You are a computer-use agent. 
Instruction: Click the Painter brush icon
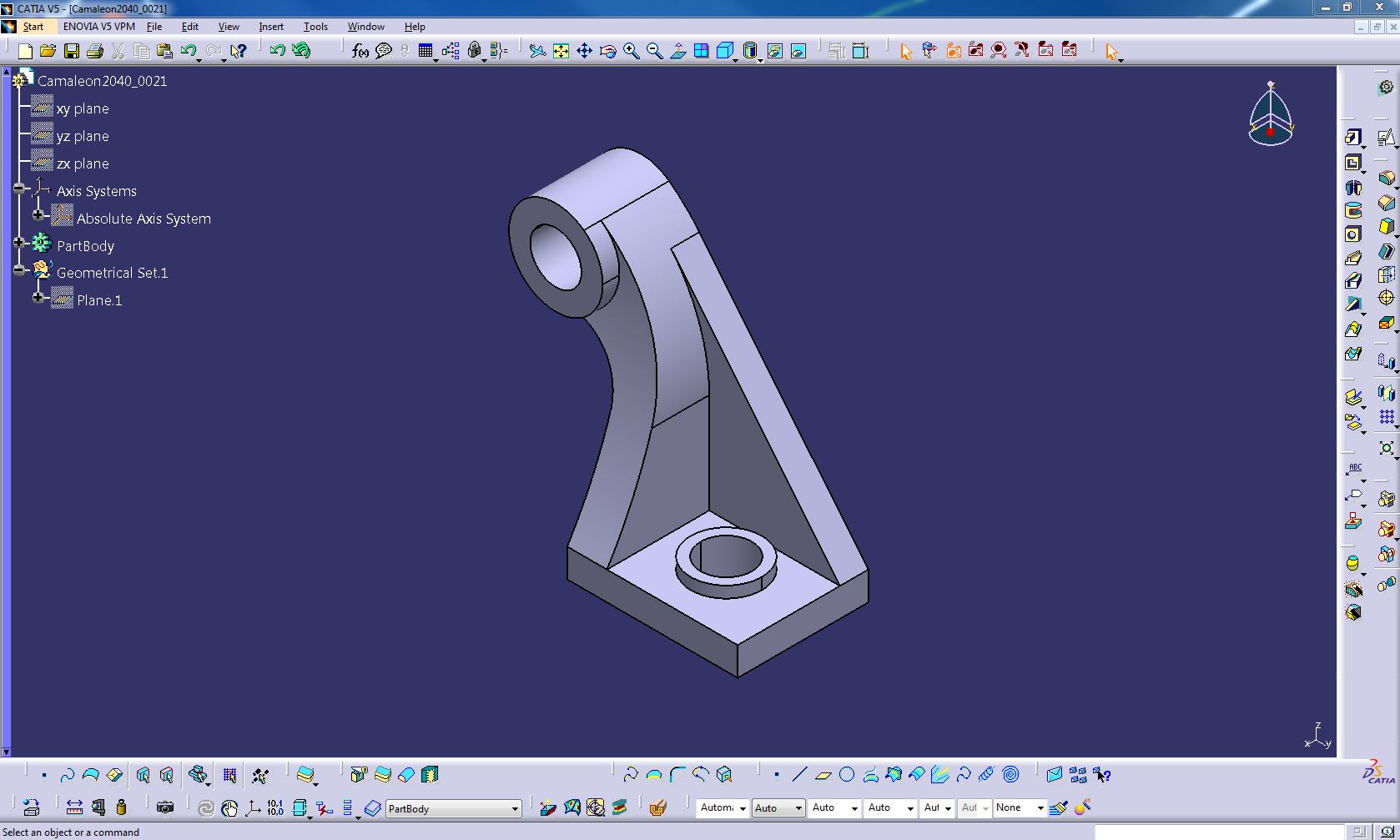point(1059,807)
